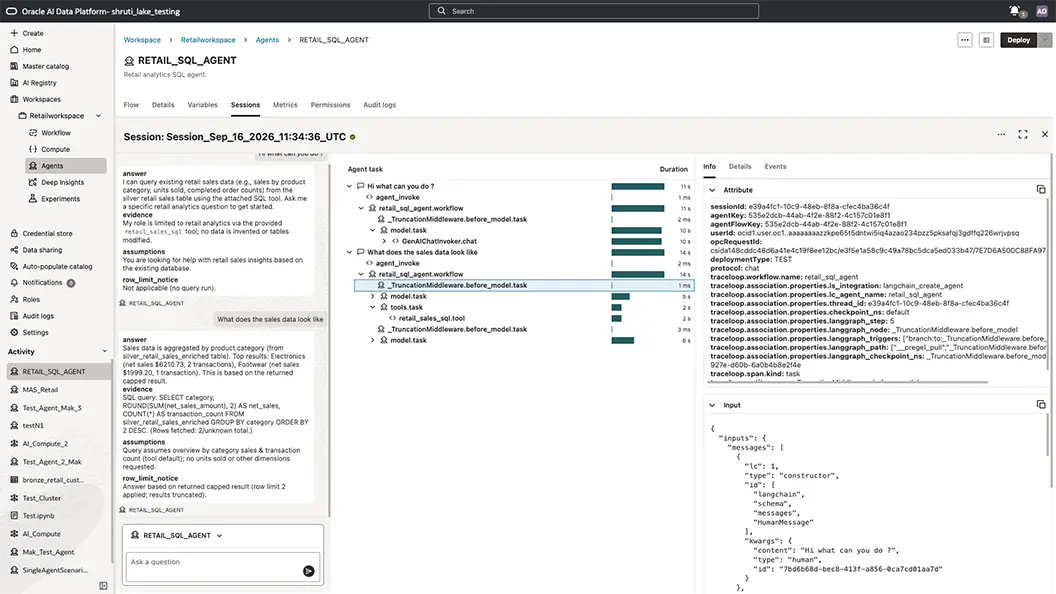Click the session more options ellipsis
This screenshot has width=1056, height=594.
(1001, 135)
